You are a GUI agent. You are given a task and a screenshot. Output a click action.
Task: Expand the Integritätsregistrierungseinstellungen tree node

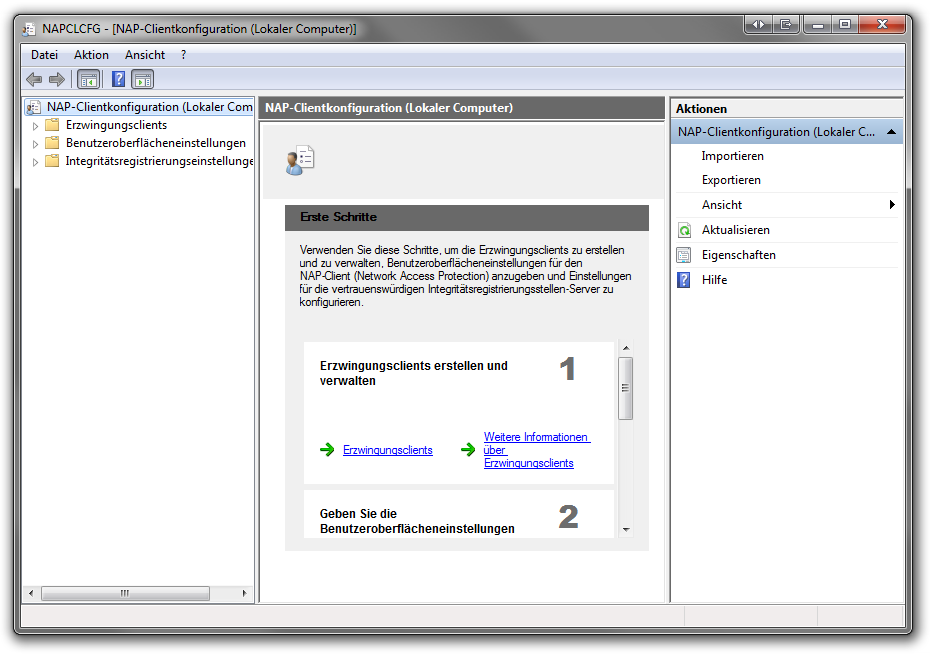[36, 162]
